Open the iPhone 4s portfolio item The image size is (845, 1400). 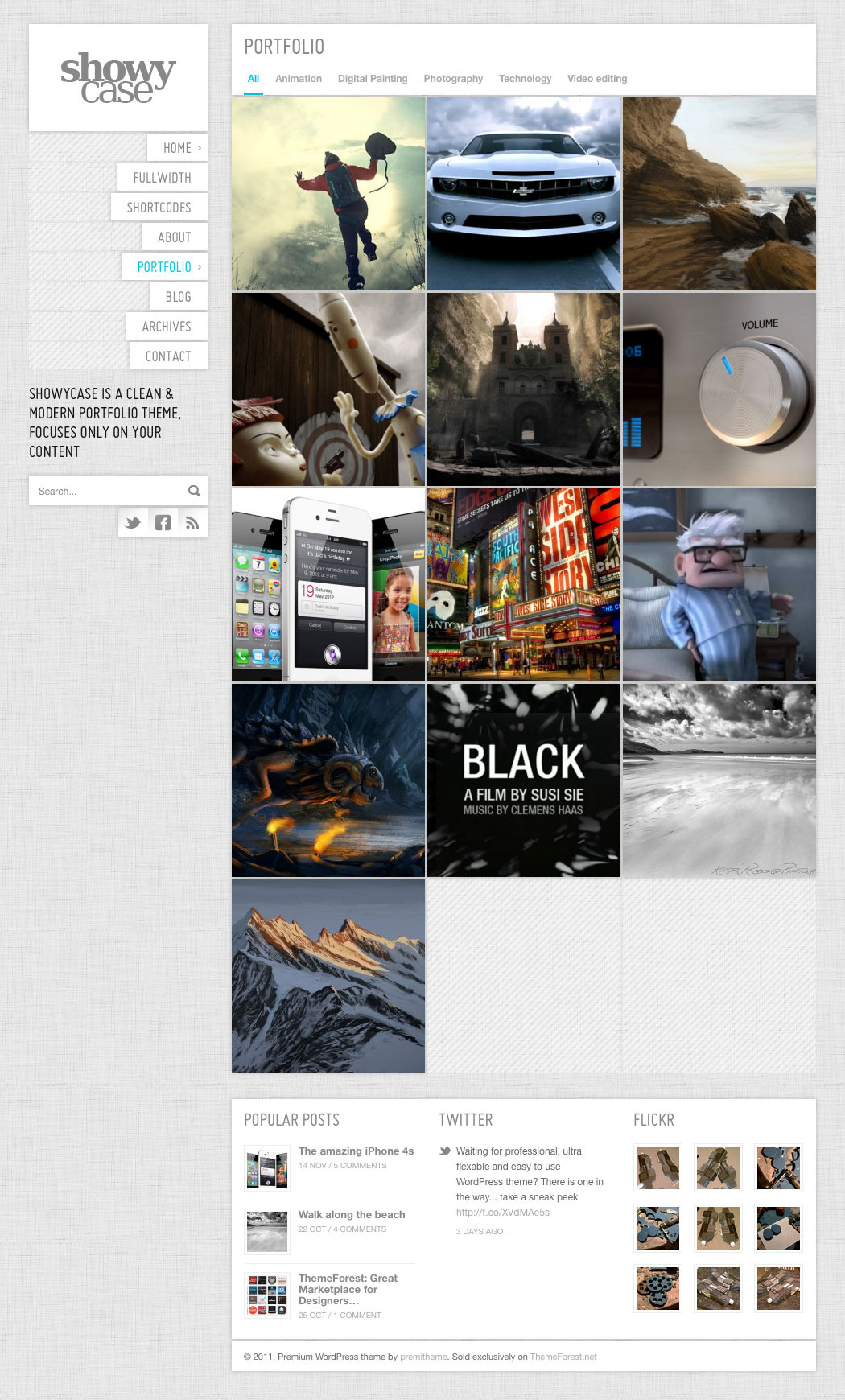click(328, 585)
